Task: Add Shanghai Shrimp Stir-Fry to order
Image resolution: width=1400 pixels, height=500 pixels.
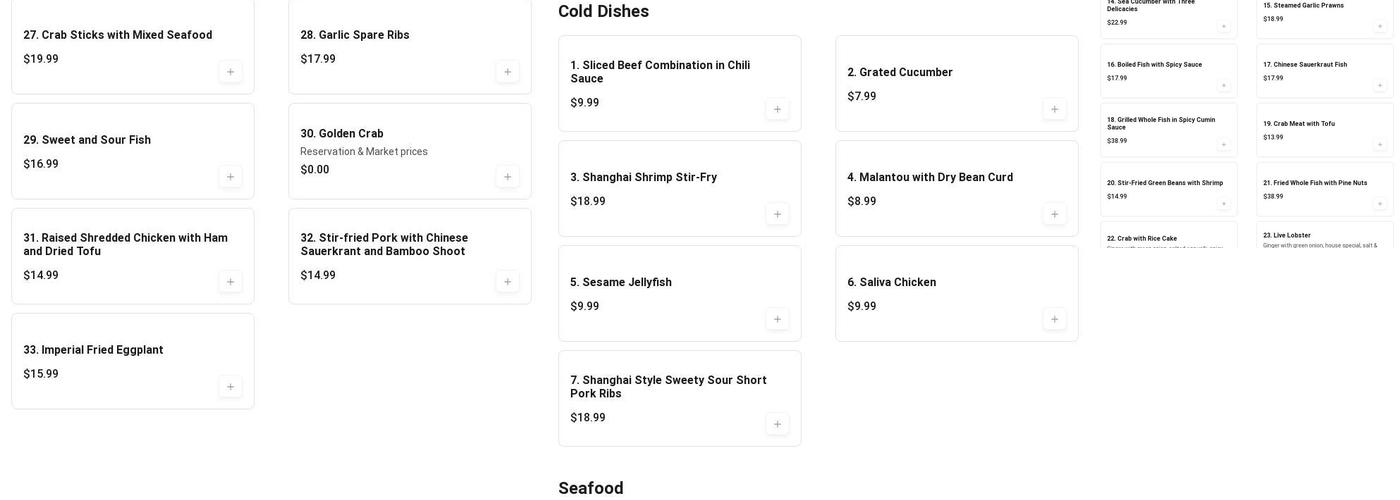Action: (x=777, y=214)
